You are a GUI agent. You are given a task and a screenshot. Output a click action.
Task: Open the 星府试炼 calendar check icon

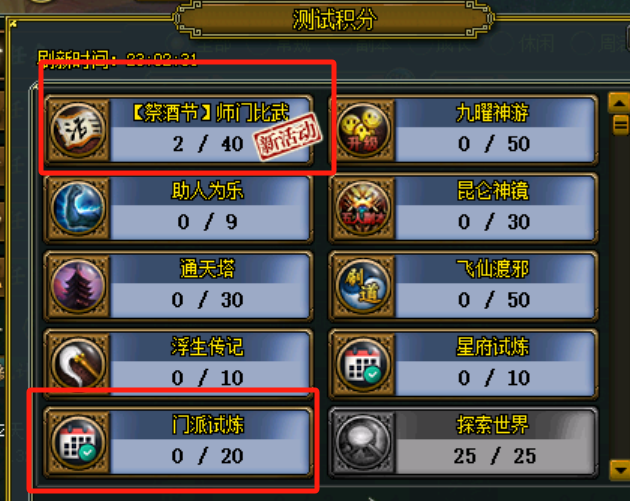click(364, 364)
